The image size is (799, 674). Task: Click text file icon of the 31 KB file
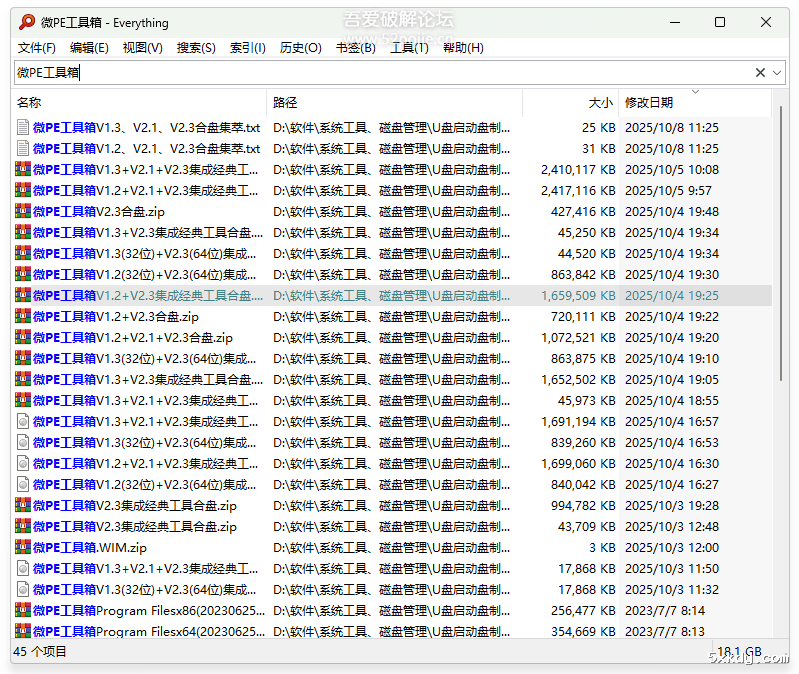(x=23, y=148)
